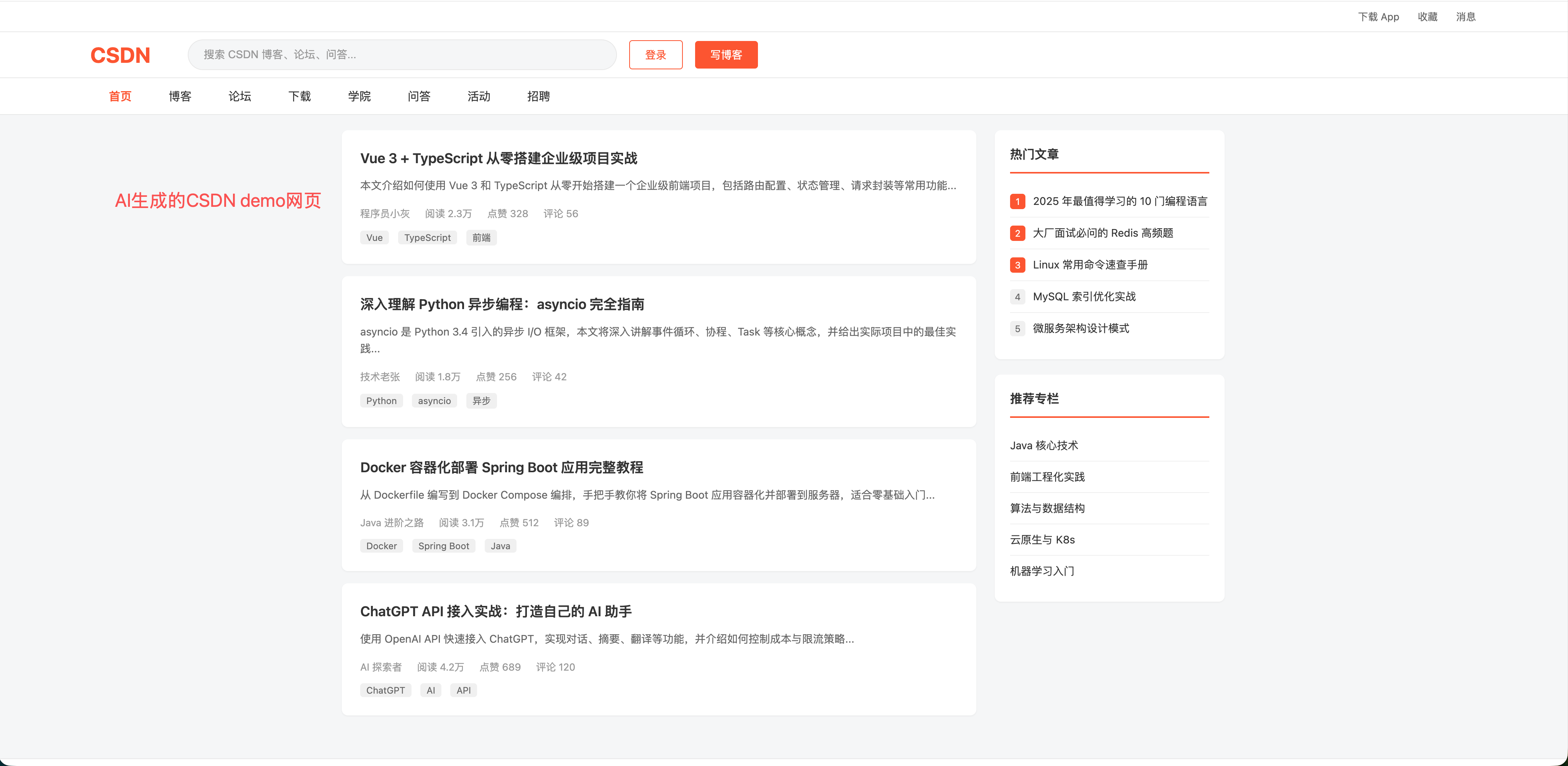Click the 点赞 689 count
This screenshot has height=766, width=1568.
click(500, 667)
